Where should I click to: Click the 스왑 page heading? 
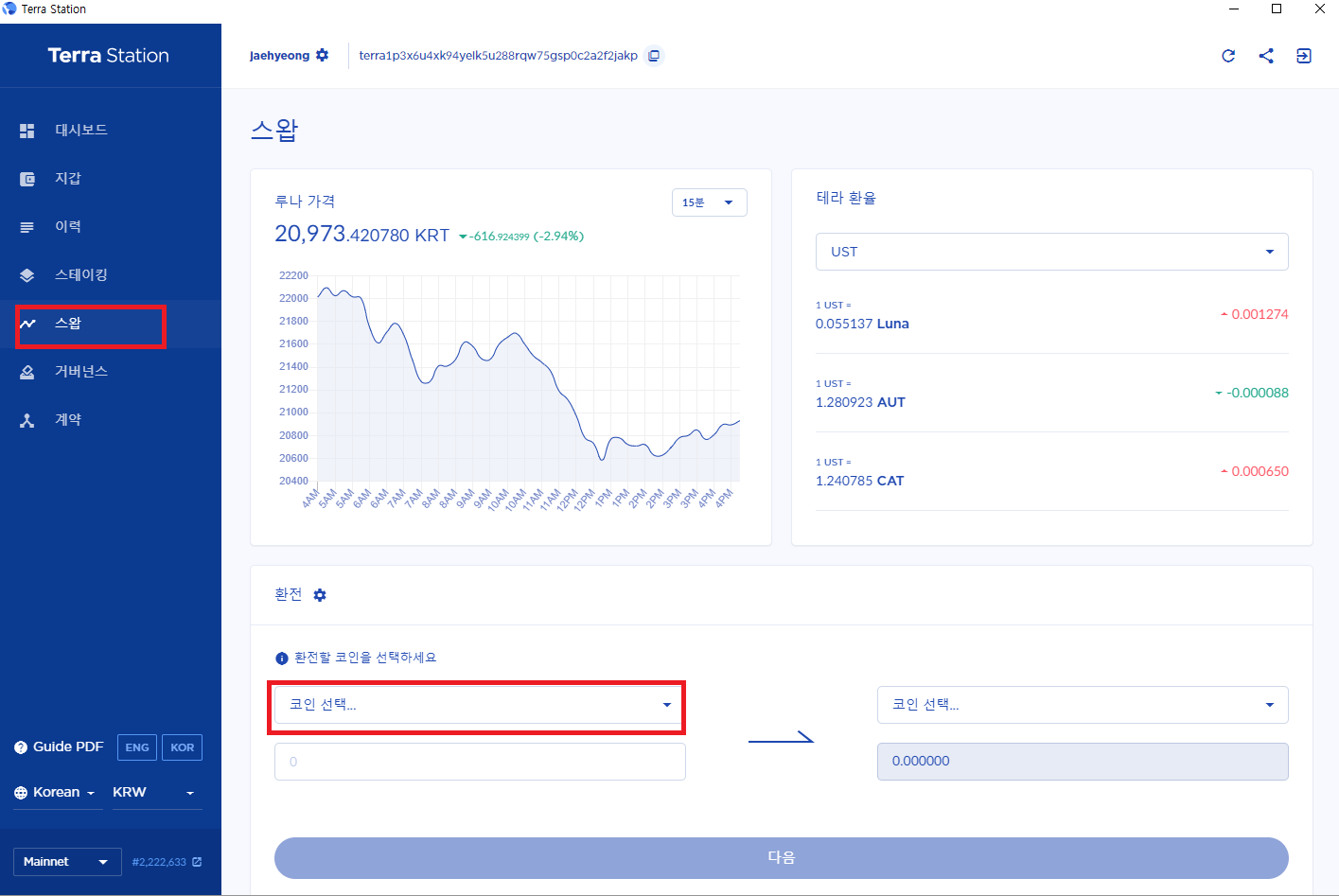coord(274,130)
